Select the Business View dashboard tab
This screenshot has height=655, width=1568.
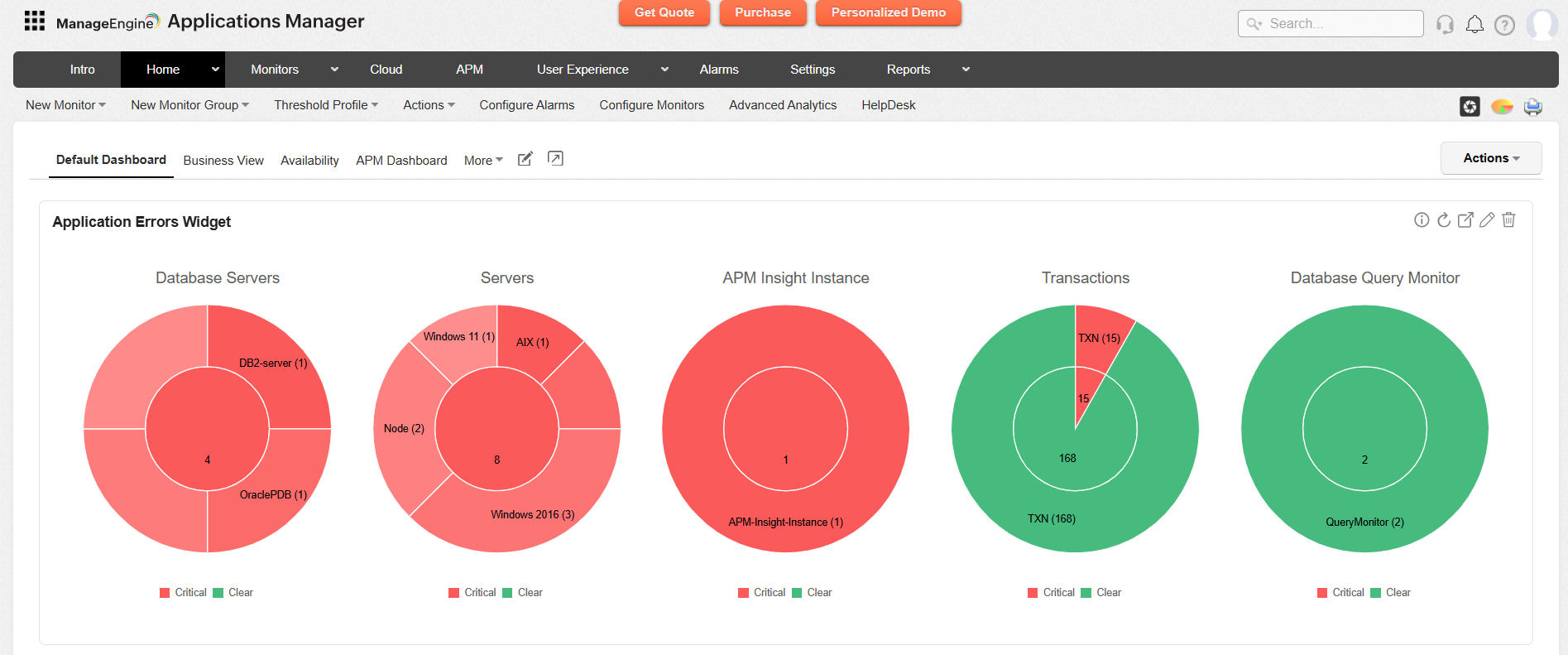coord(223,161)
